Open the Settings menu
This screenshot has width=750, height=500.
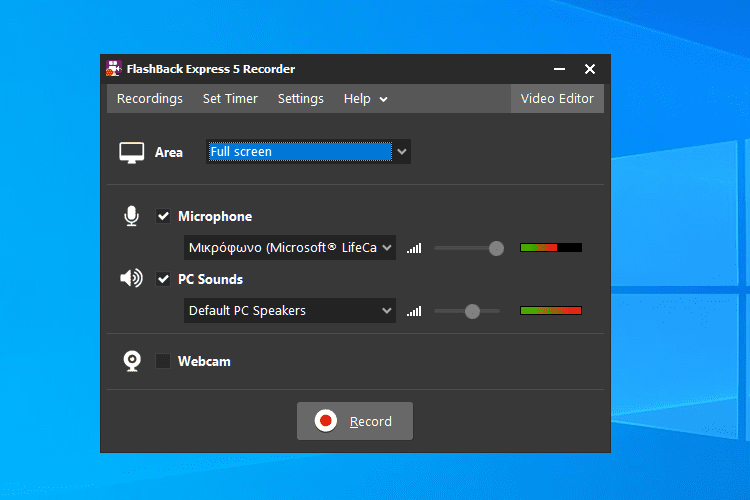coord(301,99)
